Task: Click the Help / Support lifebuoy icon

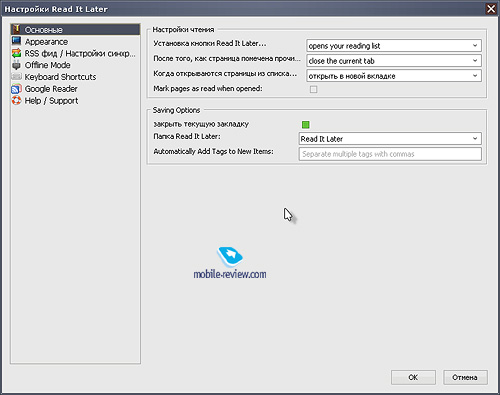Action: [16, 100]
